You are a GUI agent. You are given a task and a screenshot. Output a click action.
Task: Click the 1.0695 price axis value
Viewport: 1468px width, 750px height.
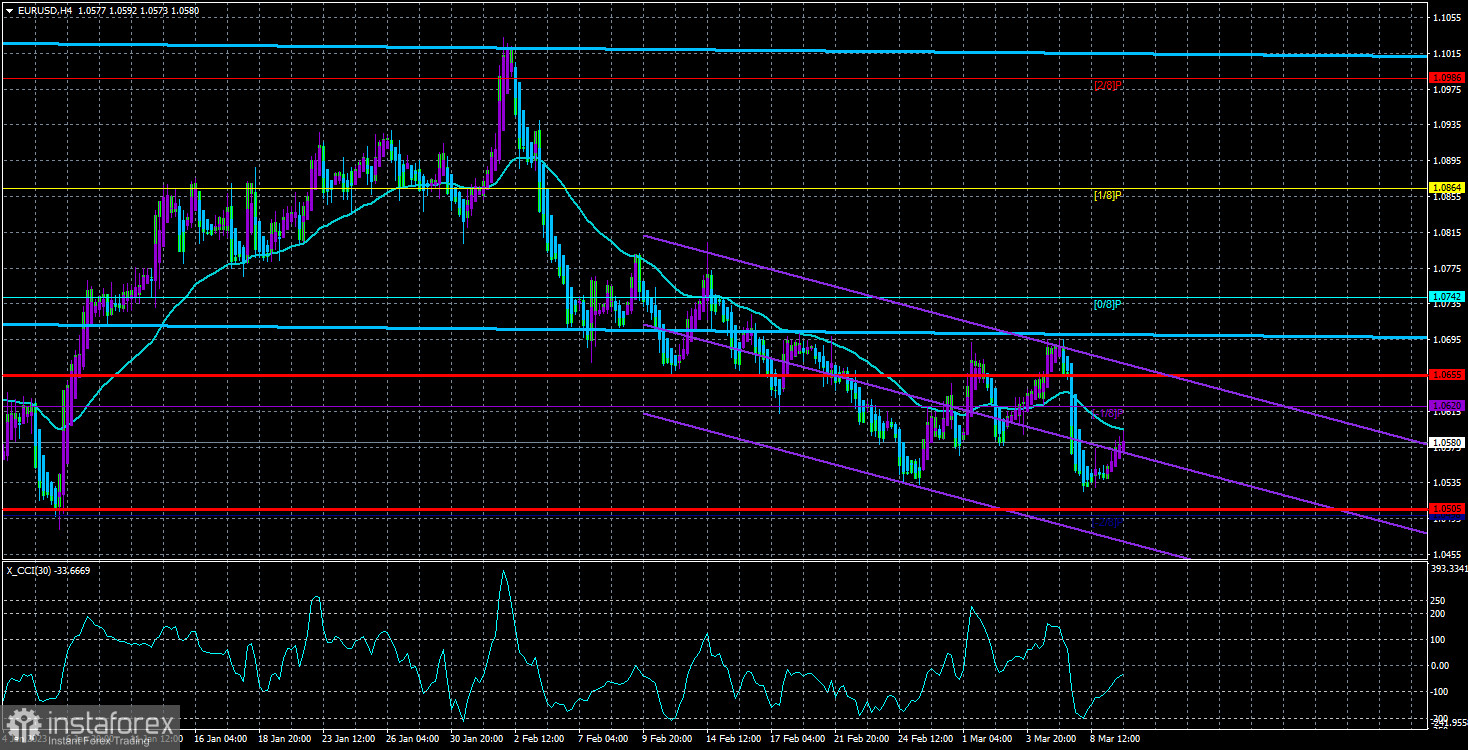1447,340
